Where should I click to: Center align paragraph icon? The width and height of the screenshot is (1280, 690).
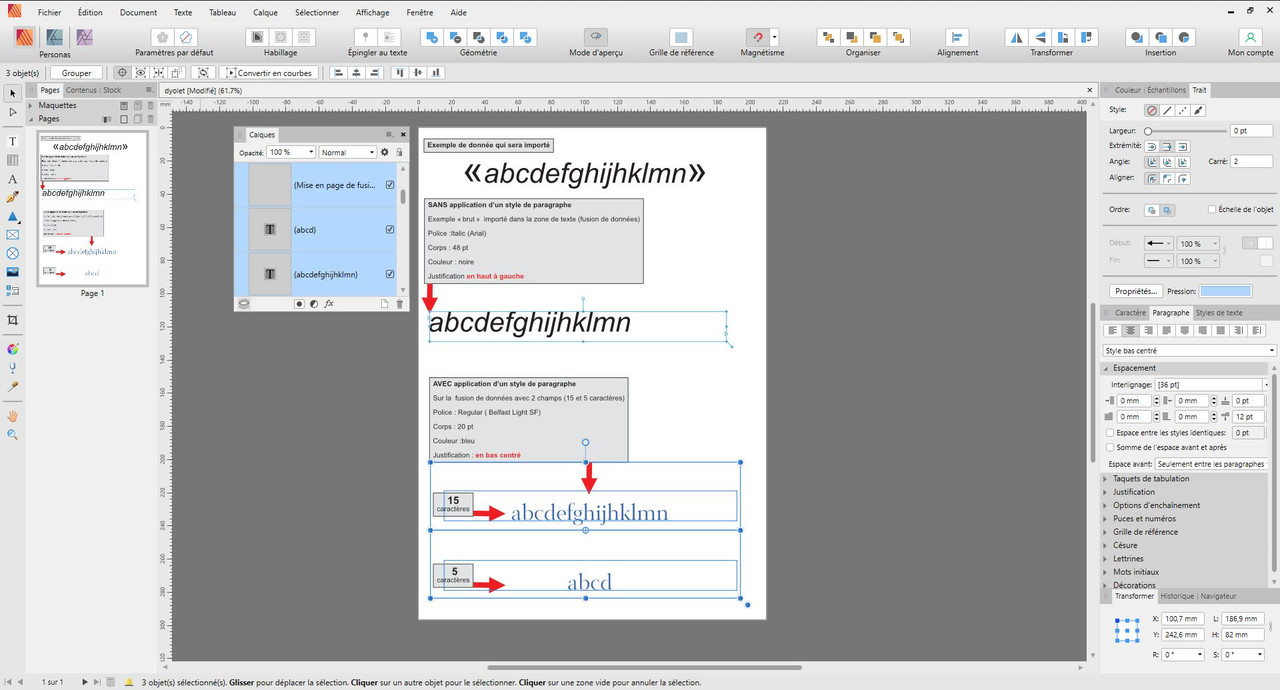click(x=1130, y=330)
